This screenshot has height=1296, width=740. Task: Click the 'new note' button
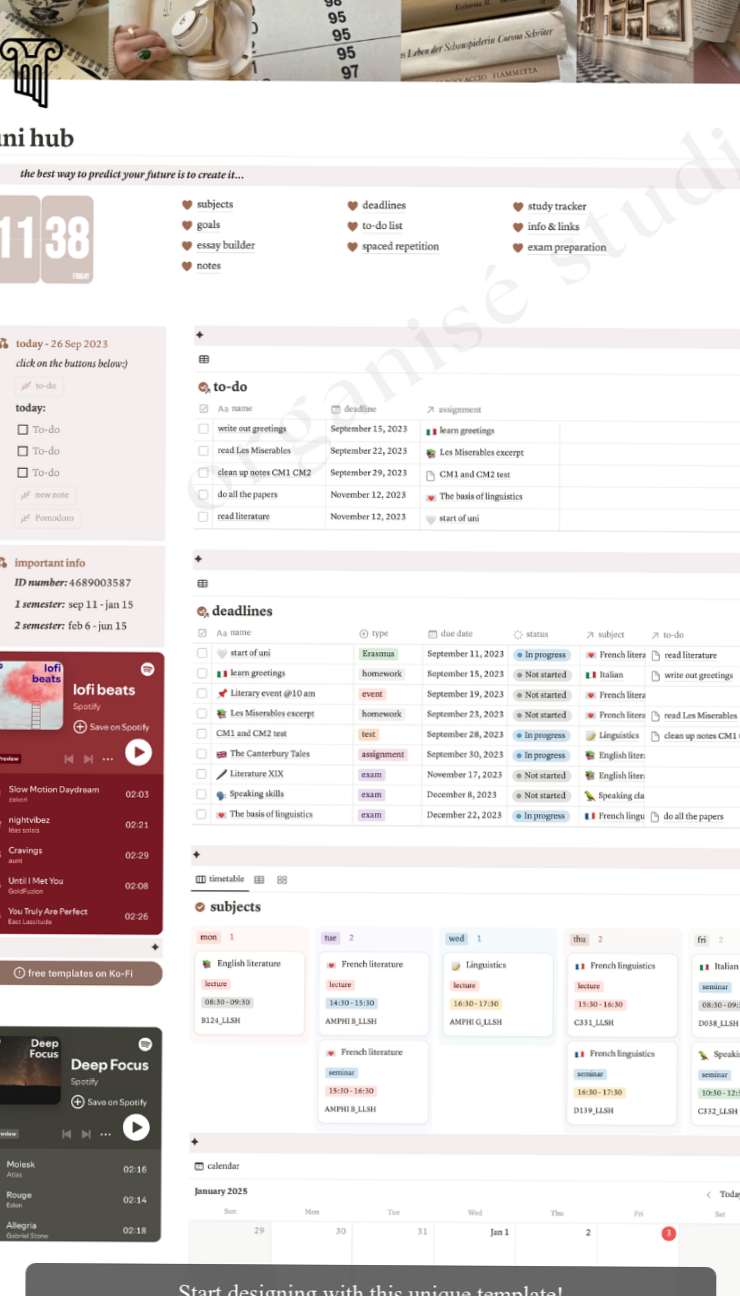[x=46, y=495]
